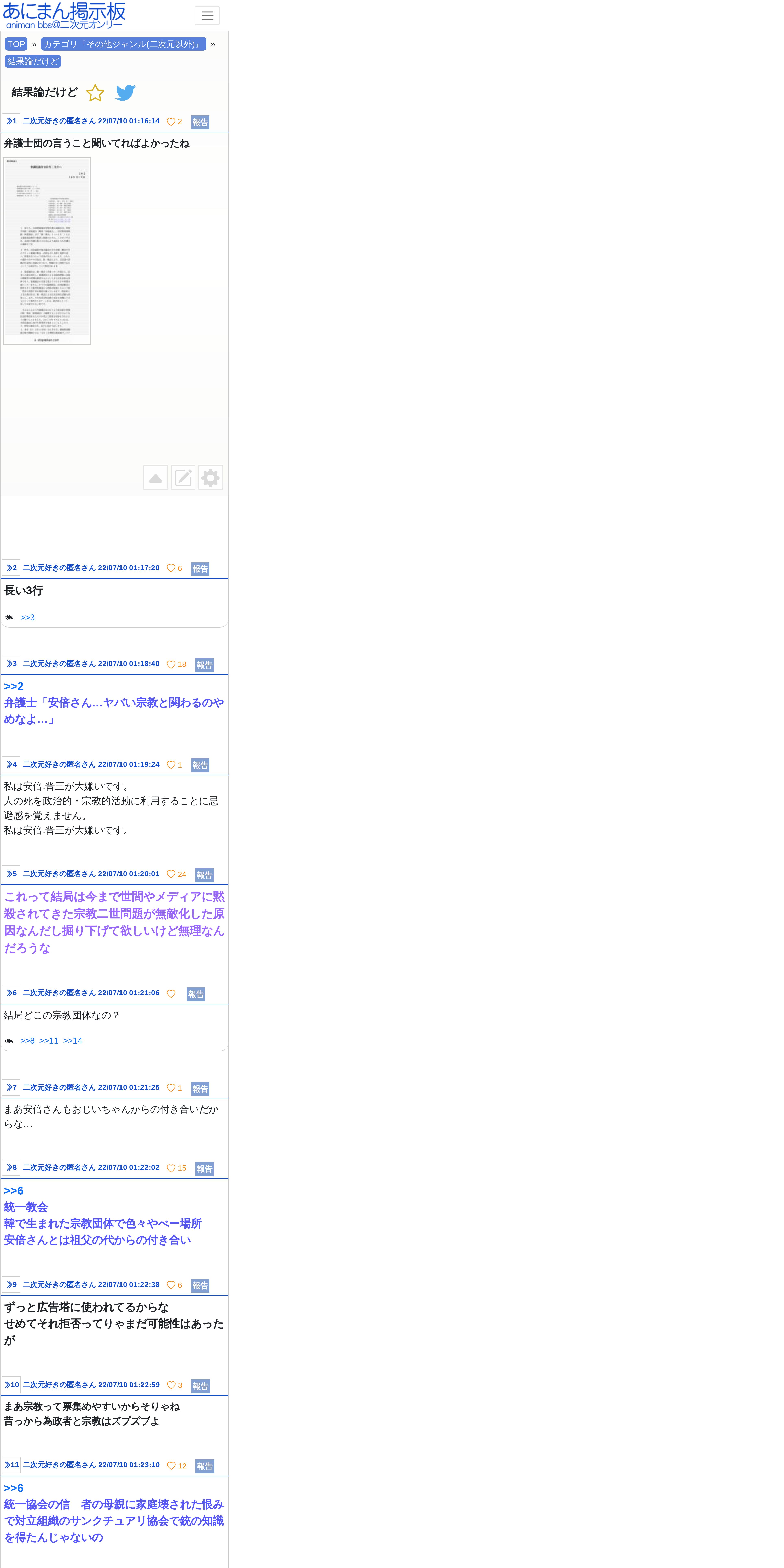Click the >>3 post number anchor
Image resolution: width=784 pixels, height=1568 pixels.
(x=11, y=664)
